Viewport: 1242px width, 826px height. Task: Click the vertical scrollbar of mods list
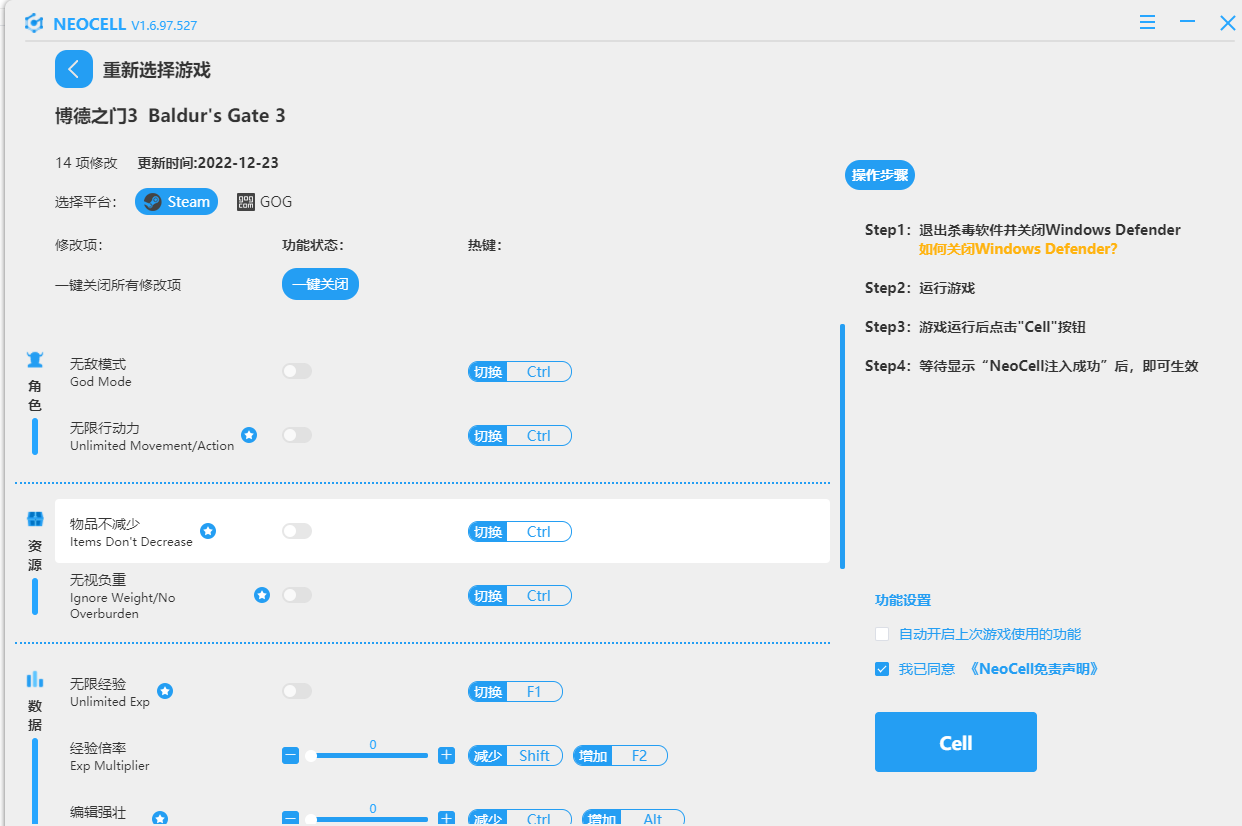click(842, 445)
